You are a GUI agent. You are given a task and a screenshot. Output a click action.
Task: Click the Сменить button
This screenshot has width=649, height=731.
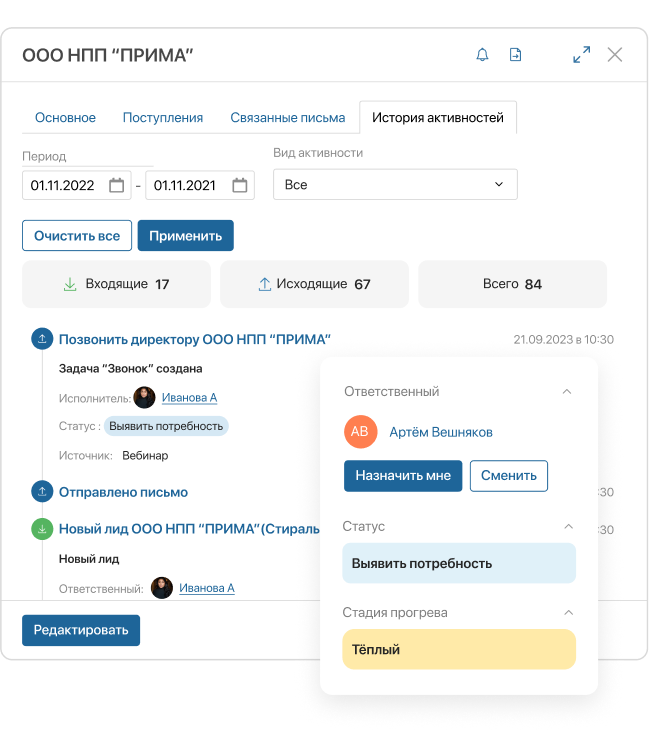pyautogui.click(x=509, y=476)
